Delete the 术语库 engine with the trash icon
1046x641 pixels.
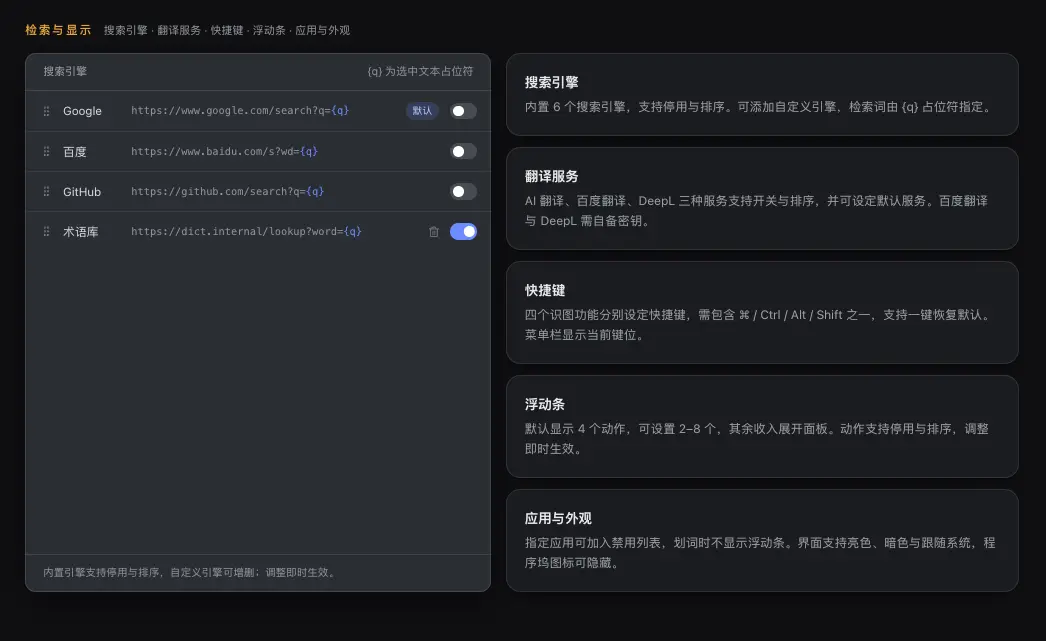point(434,231)
